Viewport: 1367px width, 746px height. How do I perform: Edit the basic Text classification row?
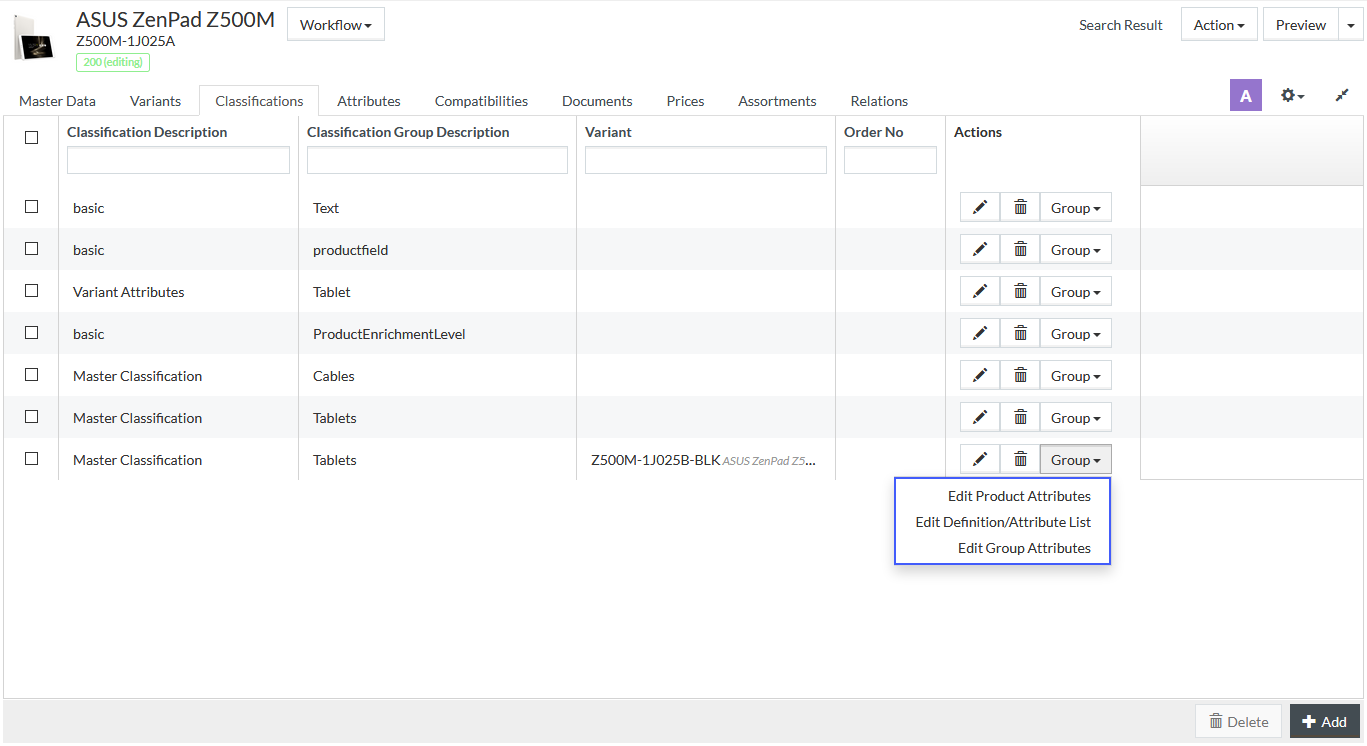980,208
